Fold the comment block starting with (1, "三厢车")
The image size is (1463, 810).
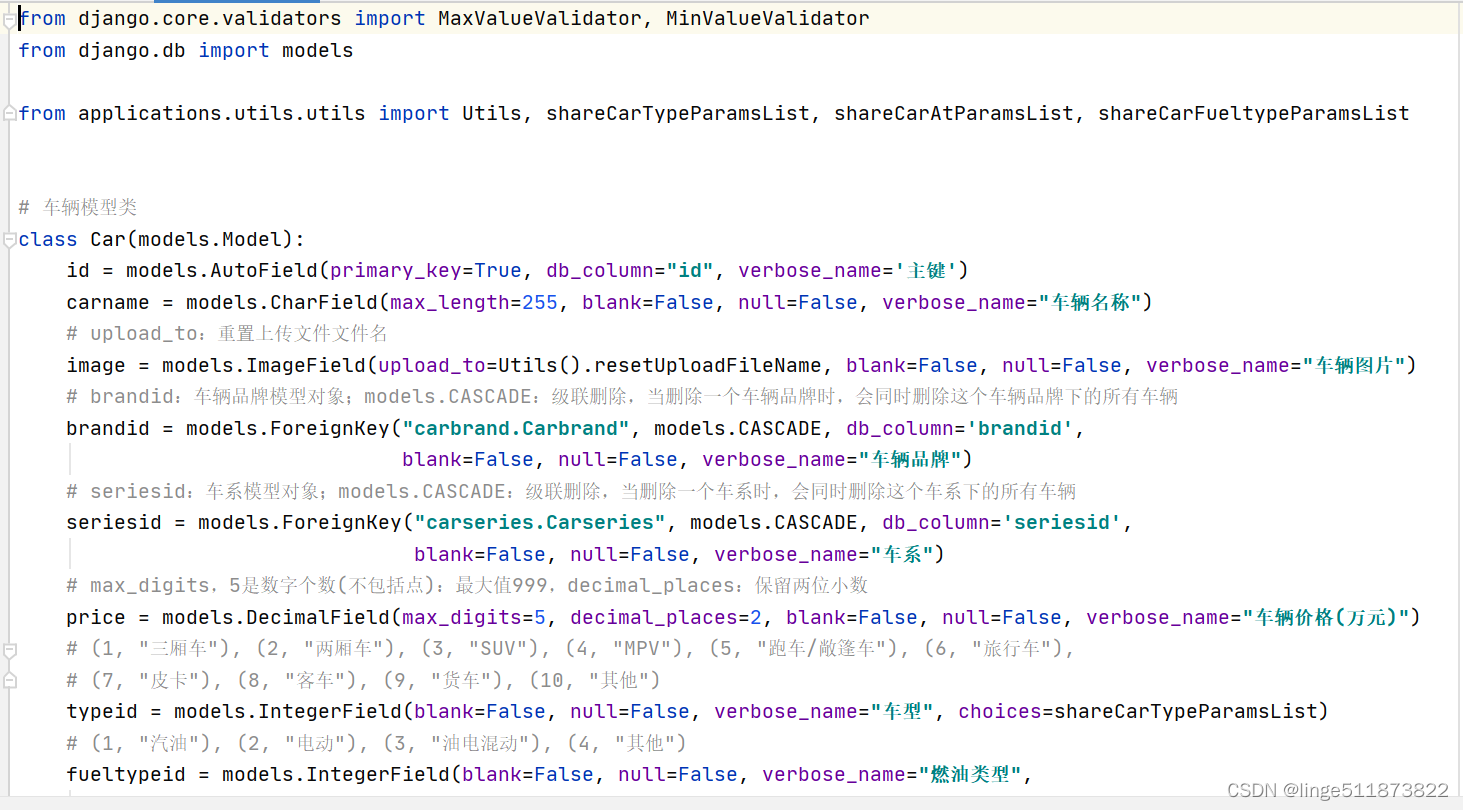(9, 650)
